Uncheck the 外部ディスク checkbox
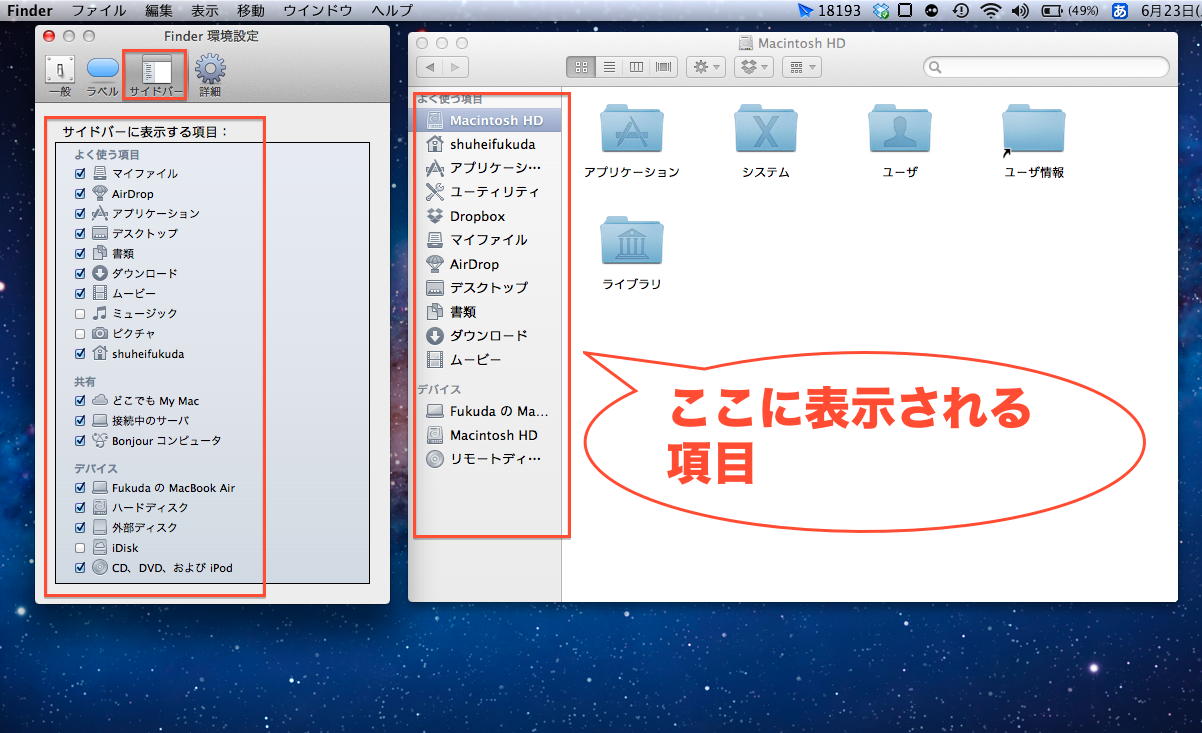 pos(80,527)
